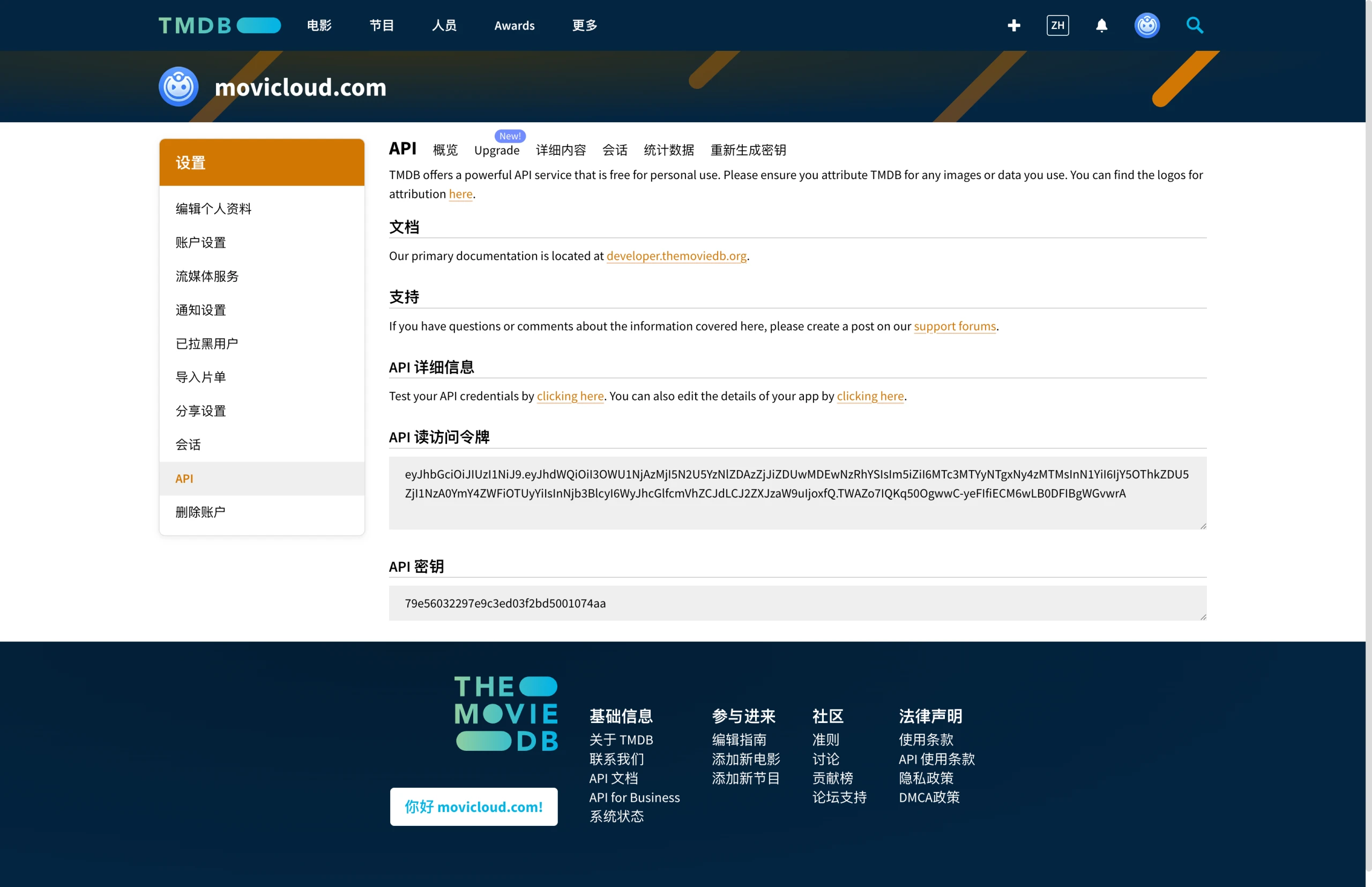
Task: Open the support forums link
Action: 955,326
